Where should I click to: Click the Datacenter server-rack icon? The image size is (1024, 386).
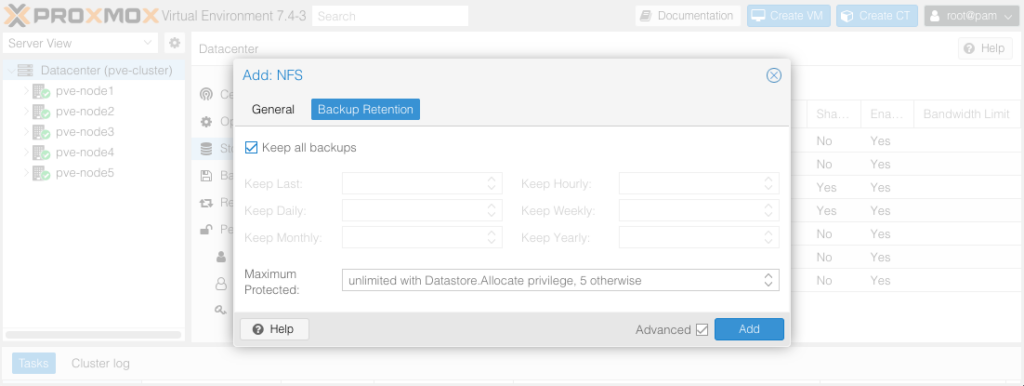pyautogui.click(x=25, y=71)
